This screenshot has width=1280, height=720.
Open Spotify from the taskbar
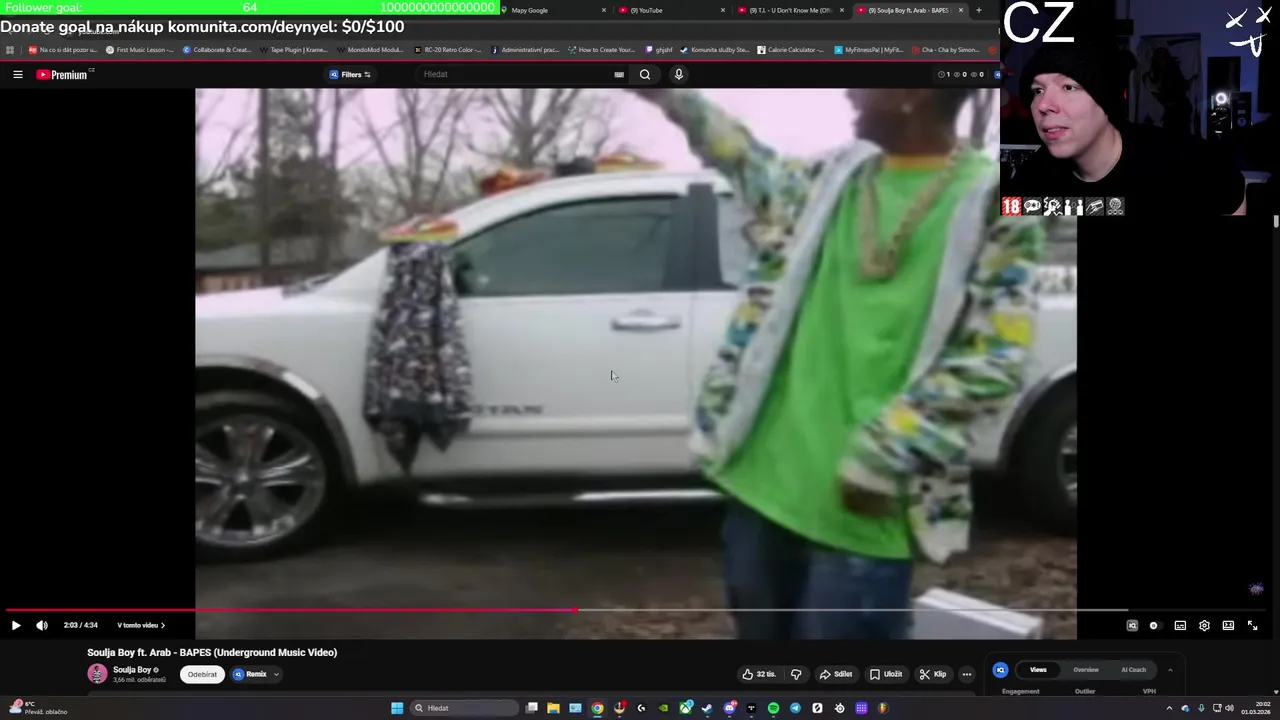tap(773, 708)
